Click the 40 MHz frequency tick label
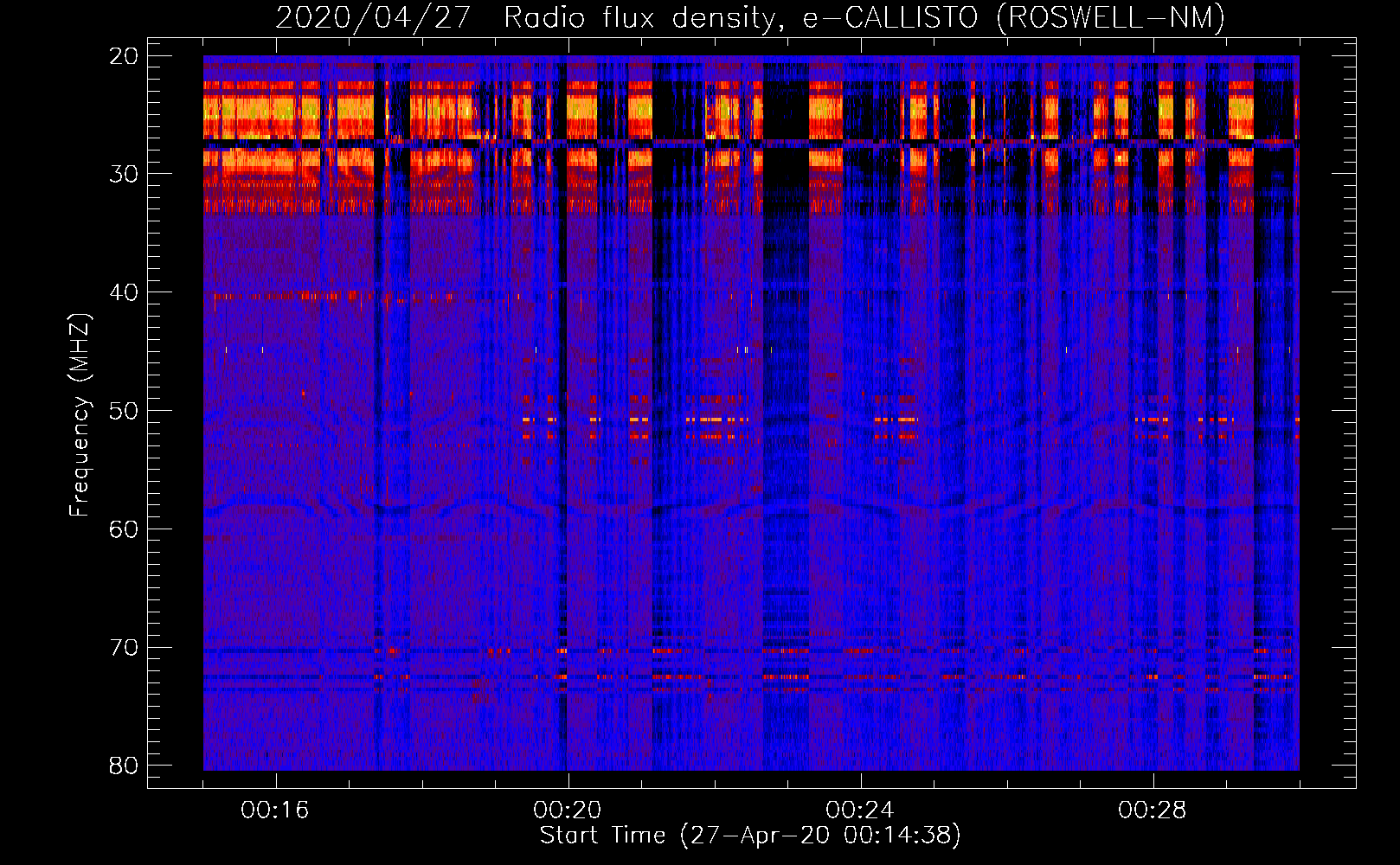Image resolution: width=1400 pixels, height=865 pixels. coord(125,292)
